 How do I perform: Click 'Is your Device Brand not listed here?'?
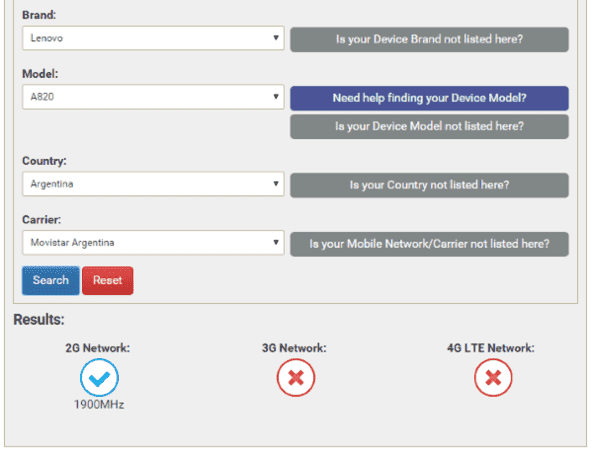(429, 39)
